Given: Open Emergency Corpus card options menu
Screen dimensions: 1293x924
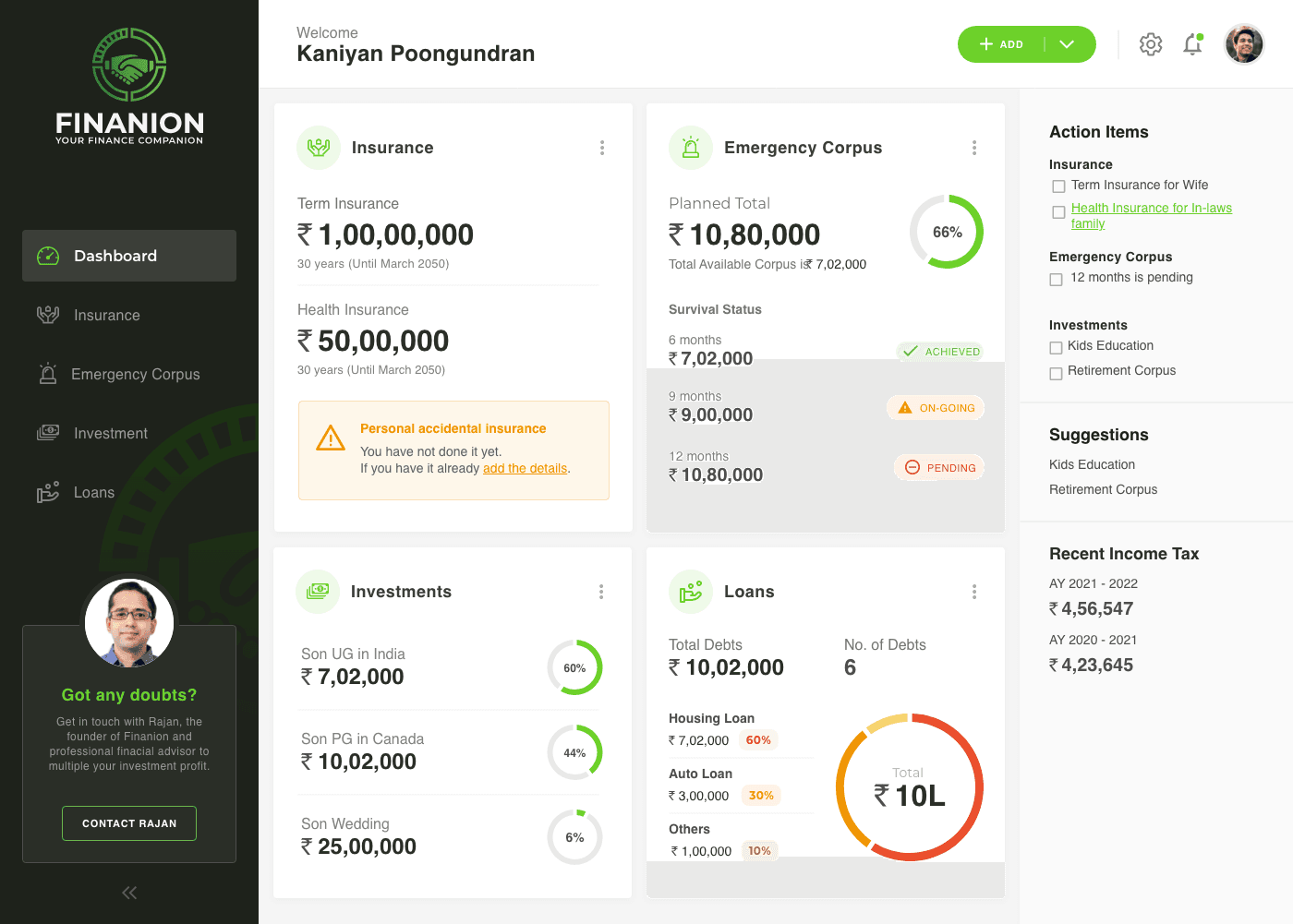Looking at the screenshot, I should pyautogui.click(x=974, y=148).
